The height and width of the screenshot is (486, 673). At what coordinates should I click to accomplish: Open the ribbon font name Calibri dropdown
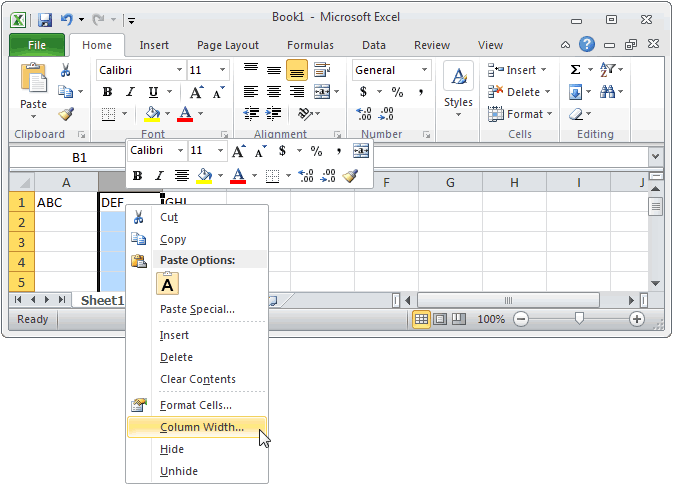(x=179, y=70)
